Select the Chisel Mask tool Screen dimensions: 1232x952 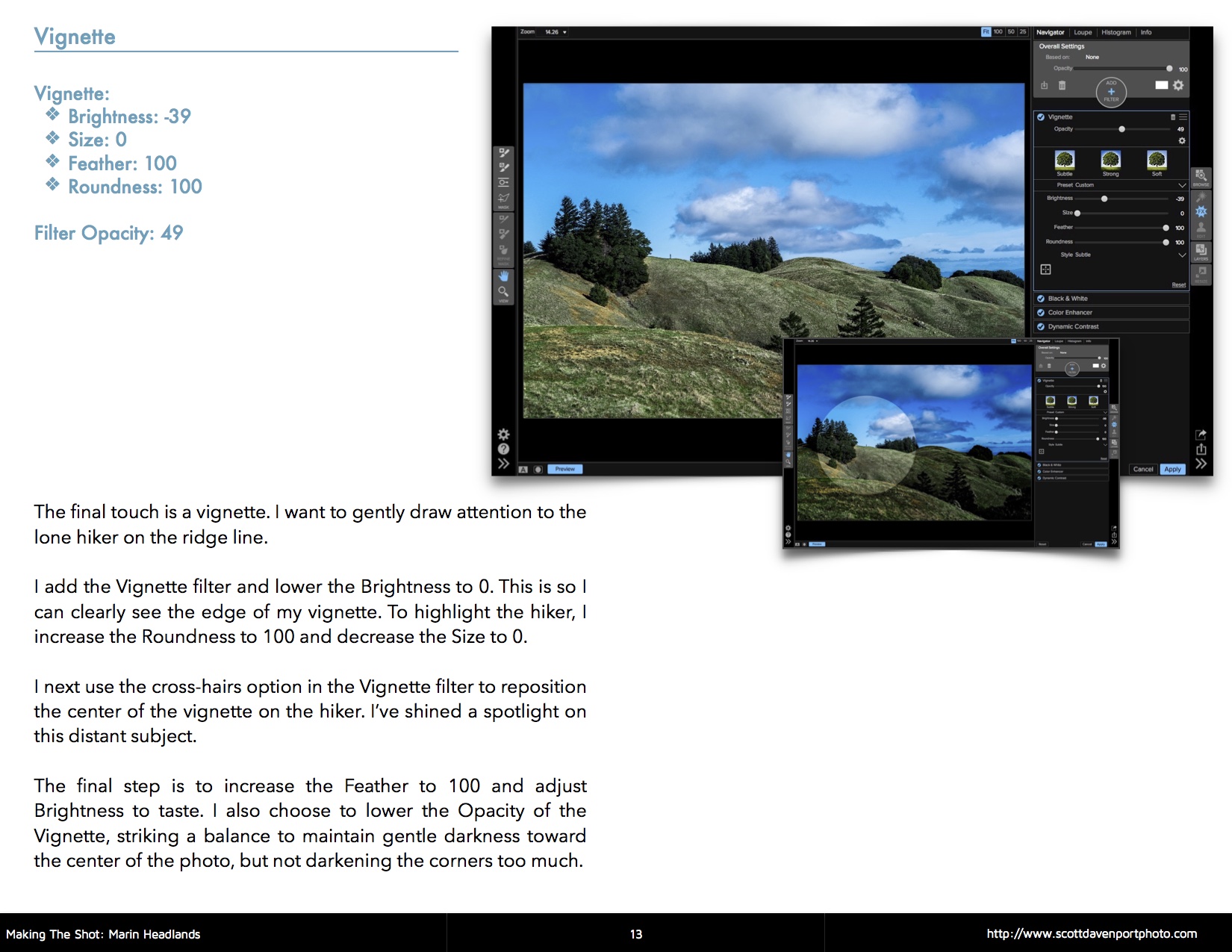pyautogui.click(x=504, y=234)
